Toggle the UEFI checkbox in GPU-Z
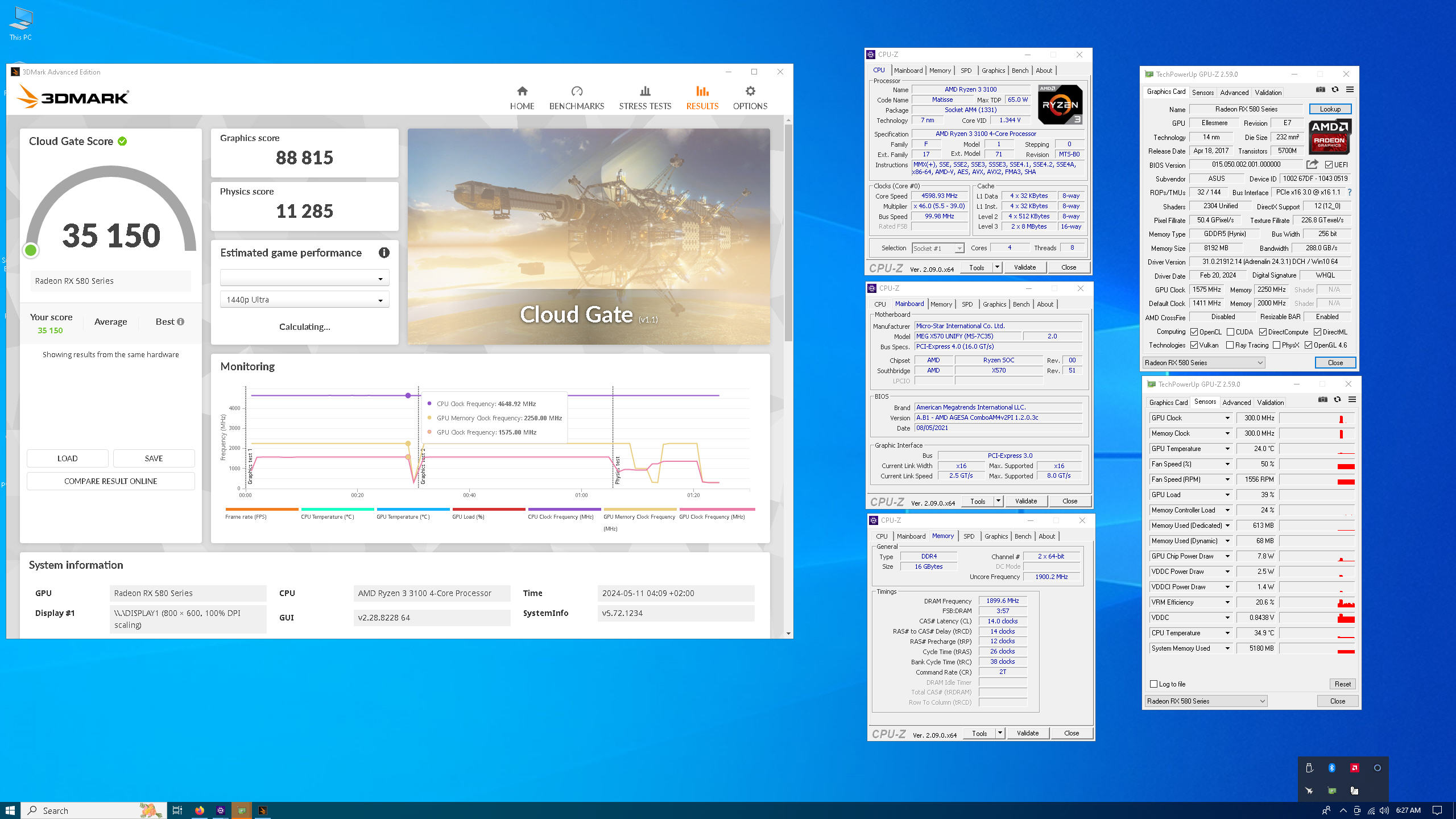1456x819 pixels. tap(1329, 165)
